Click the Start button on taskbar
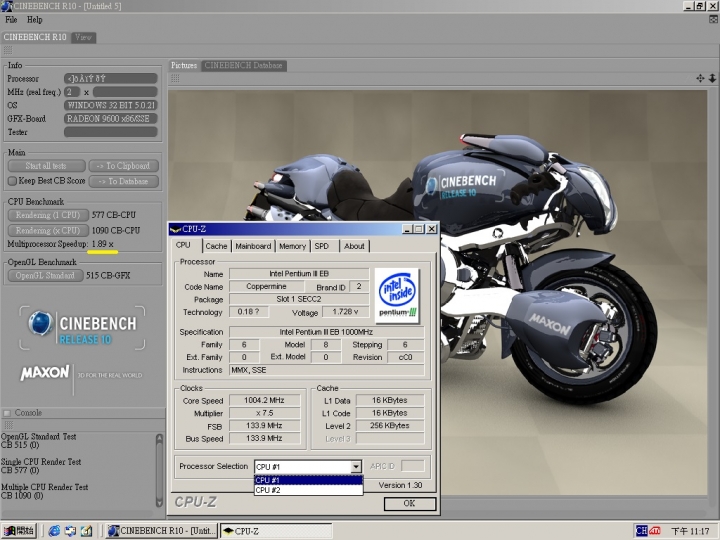This screenshot has height=540, width=720. pos(19,531)
